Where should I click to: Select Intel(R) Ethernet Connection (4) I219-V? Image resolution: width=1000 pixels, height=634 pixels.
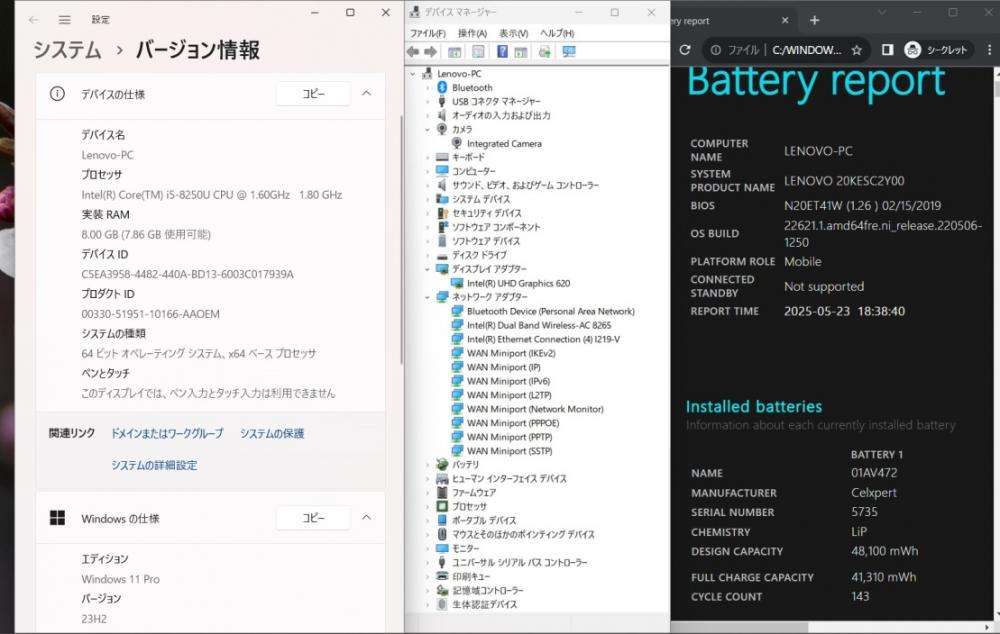pyautogui.click(x=543, y=339)
